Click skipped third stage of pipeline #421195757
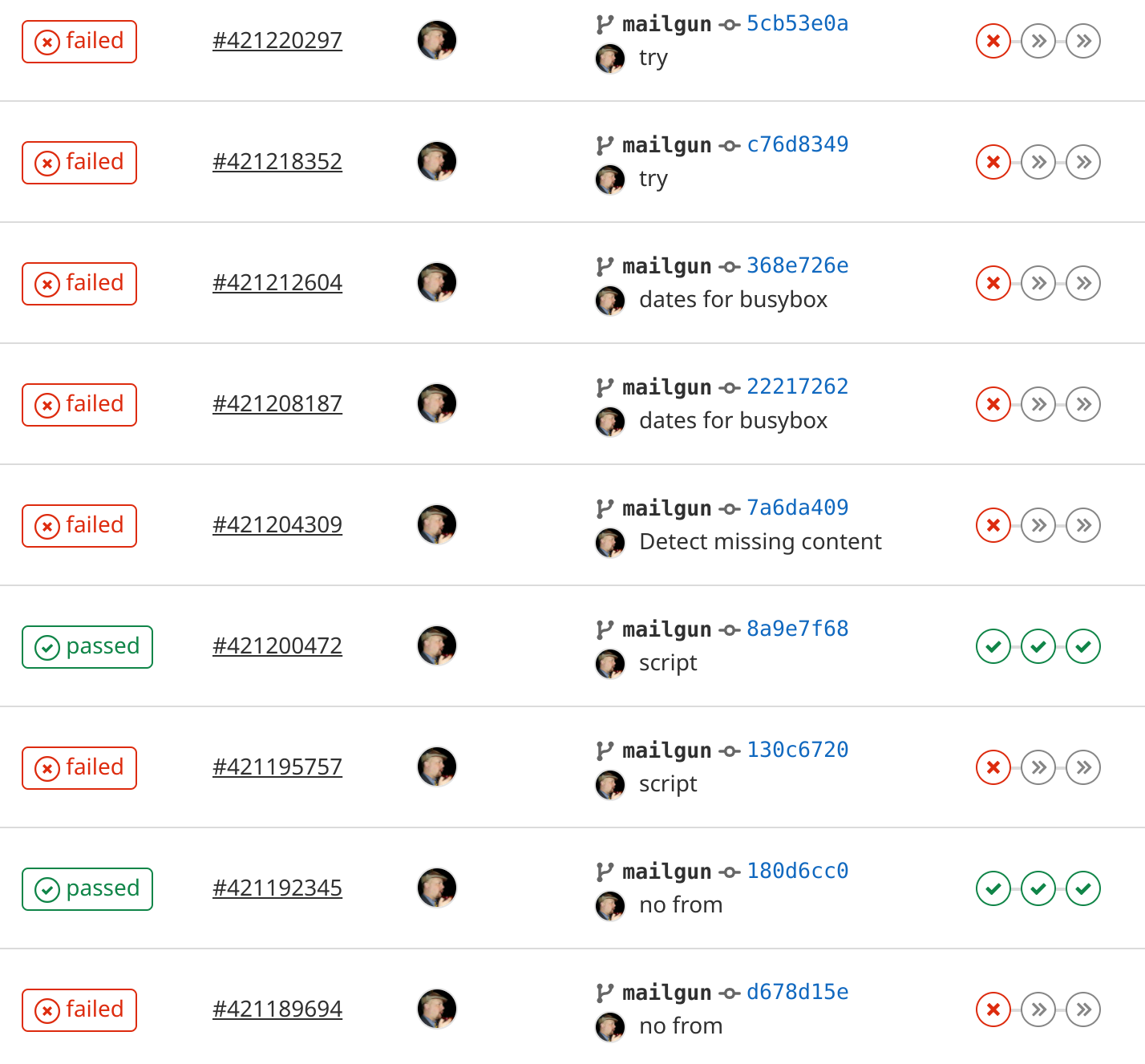The width and height of the screenshot is (1145, 1064). tap(1083, 767)
